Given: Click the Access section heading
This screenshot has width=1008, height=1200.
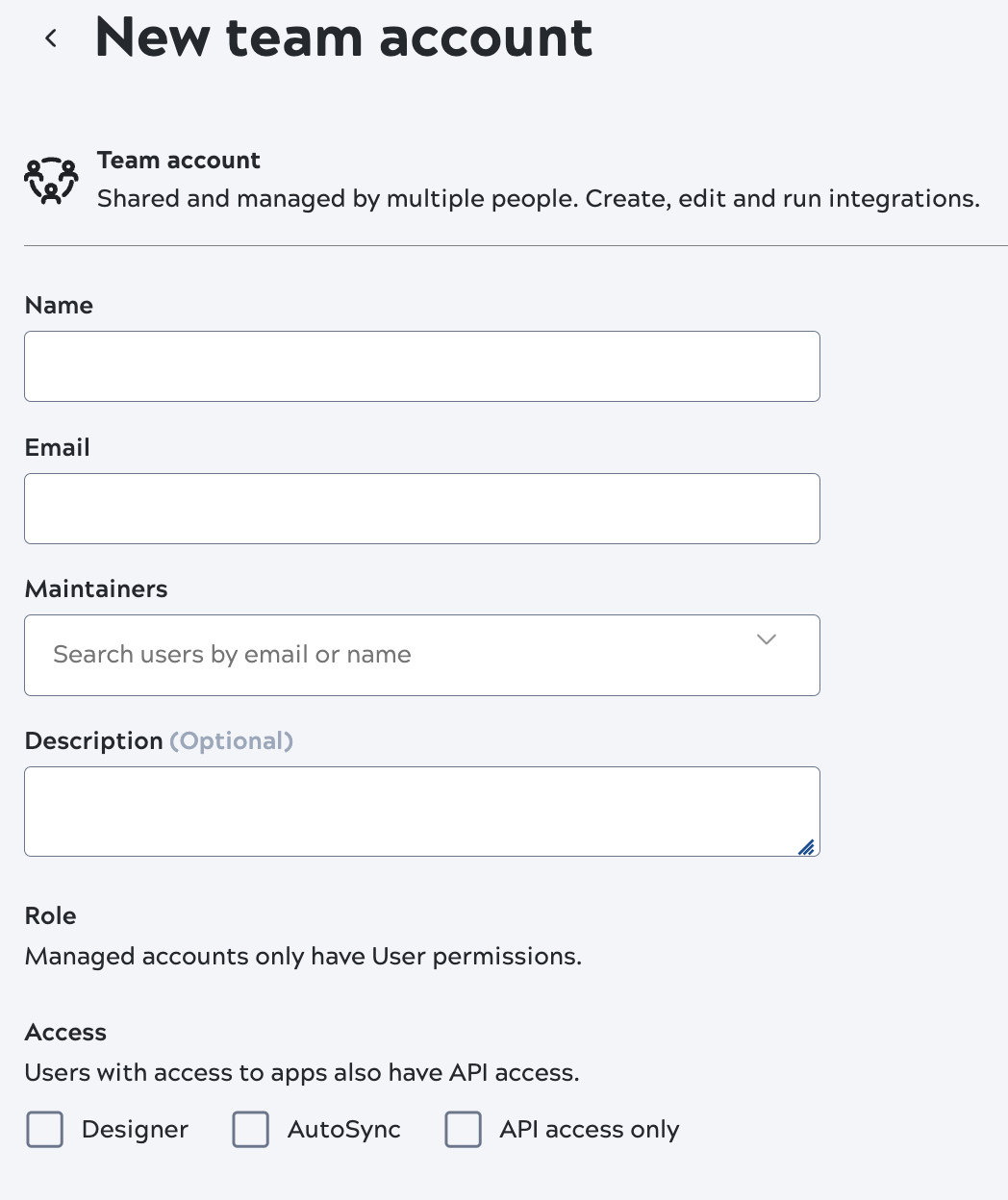Looking at the screenshot, I should [65, 1033].
